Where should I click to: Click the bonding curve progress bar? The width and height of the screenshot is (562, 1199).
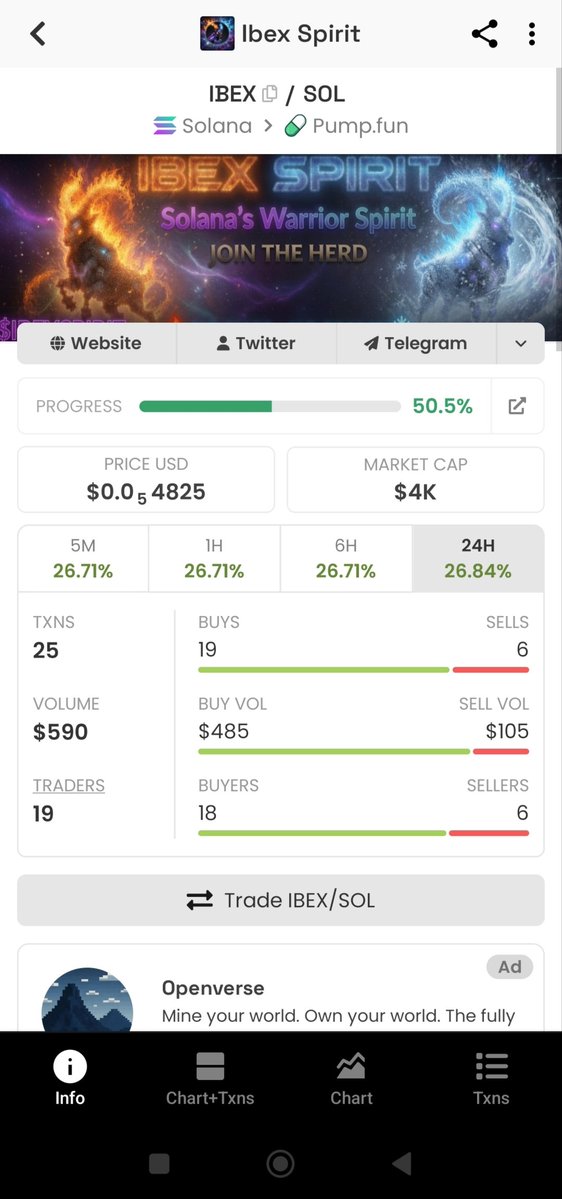[x=270, y=406]
